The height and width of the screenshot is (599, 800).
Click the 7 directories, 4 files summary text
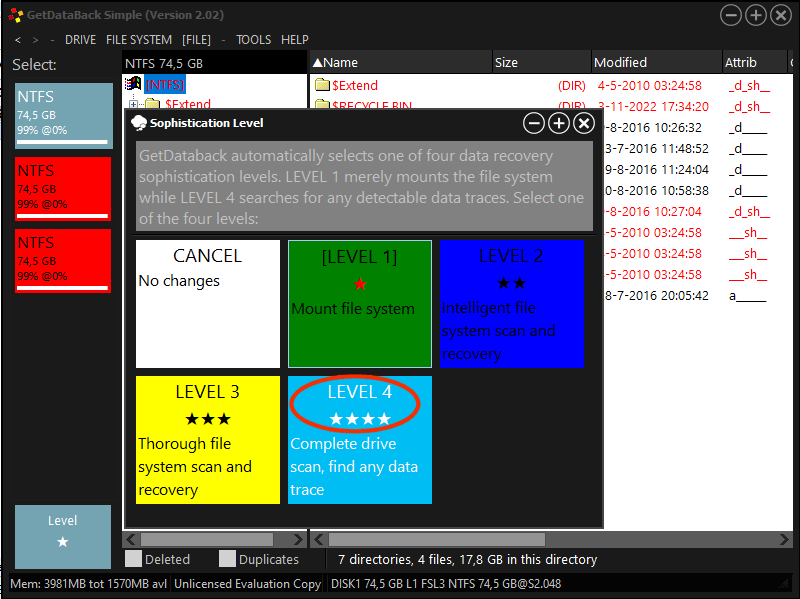click(467, 560)
